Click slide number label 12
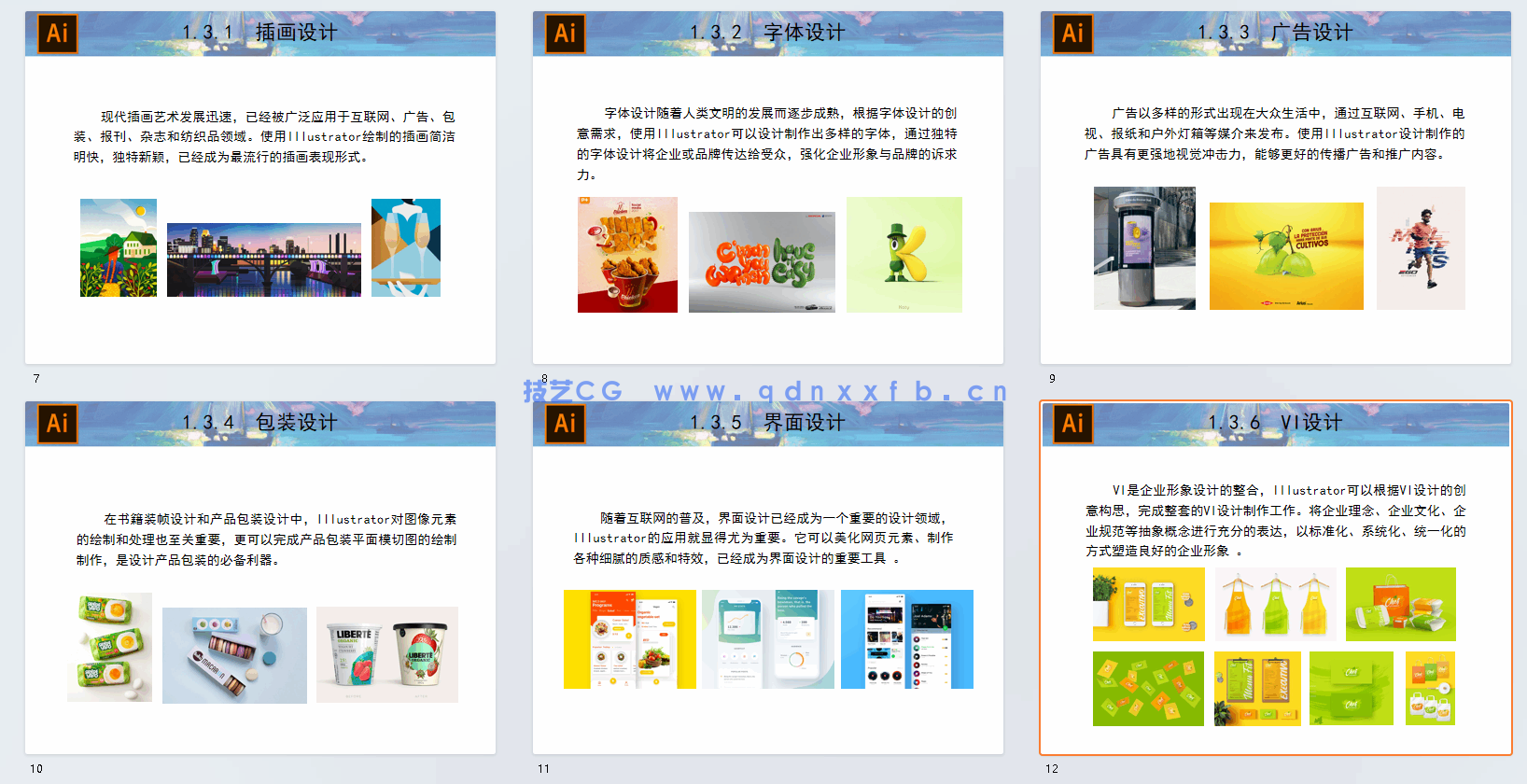This screenshot has height=784, width=1527. pos(1052,769)
